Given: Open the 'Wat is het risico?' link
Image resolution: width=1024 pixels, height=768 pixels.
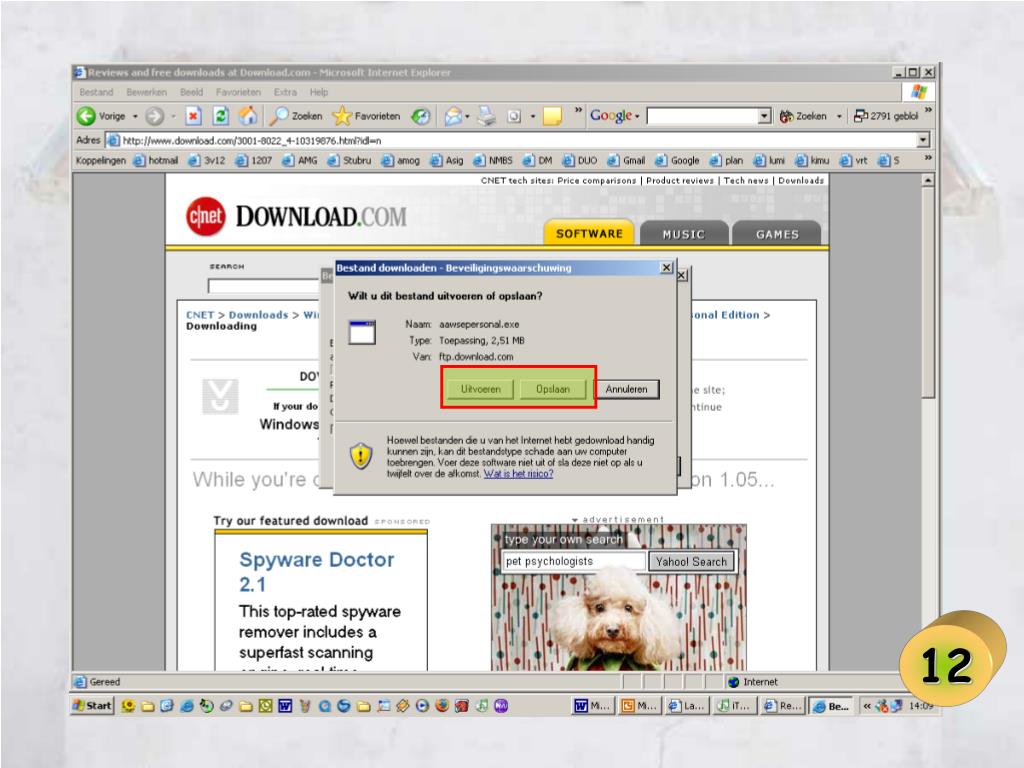Looking at the screenshot, I should click(x=518, y=473).
